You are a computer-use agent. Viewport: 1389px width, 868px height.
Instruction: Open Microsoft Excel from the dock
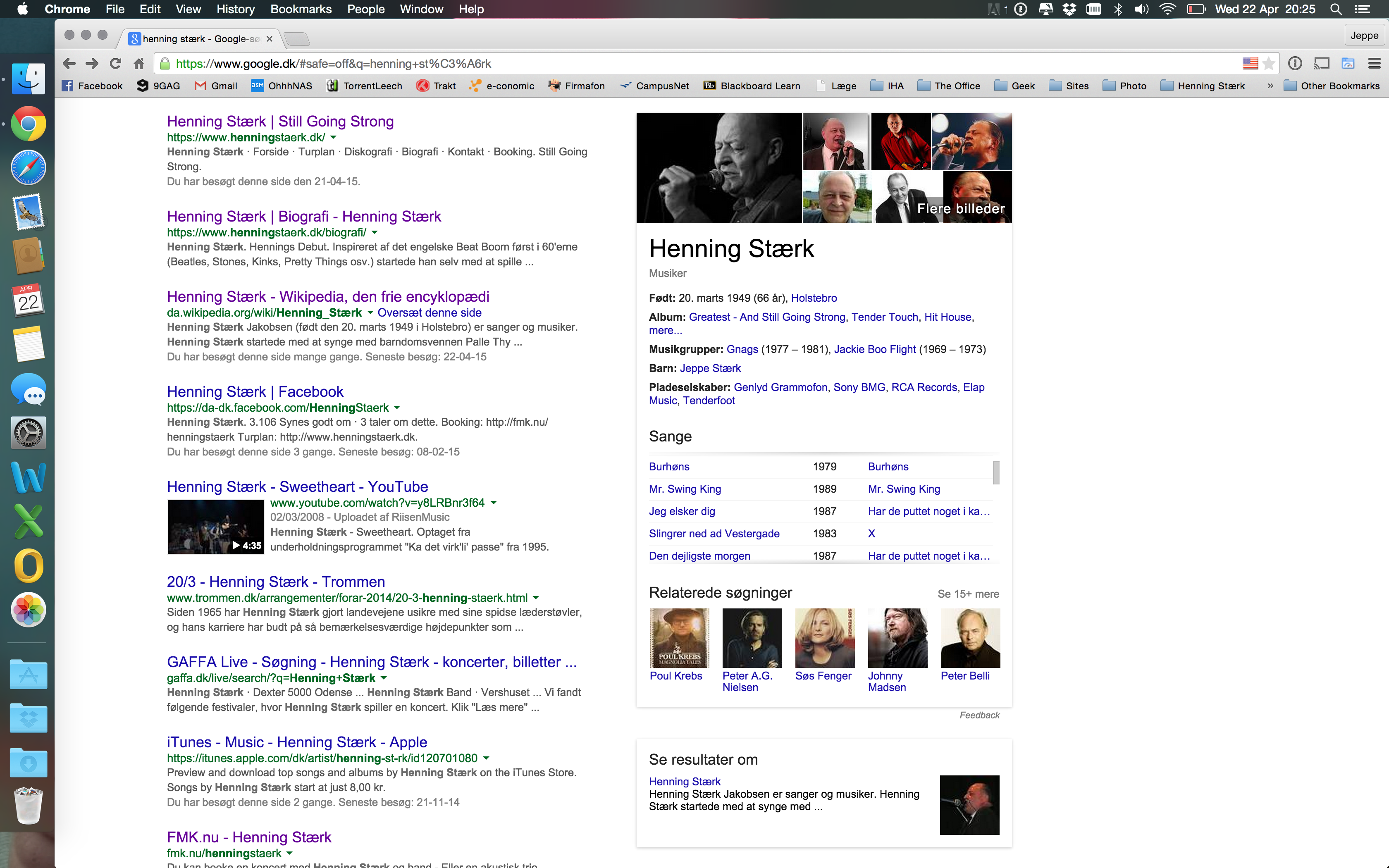(28, 521)
